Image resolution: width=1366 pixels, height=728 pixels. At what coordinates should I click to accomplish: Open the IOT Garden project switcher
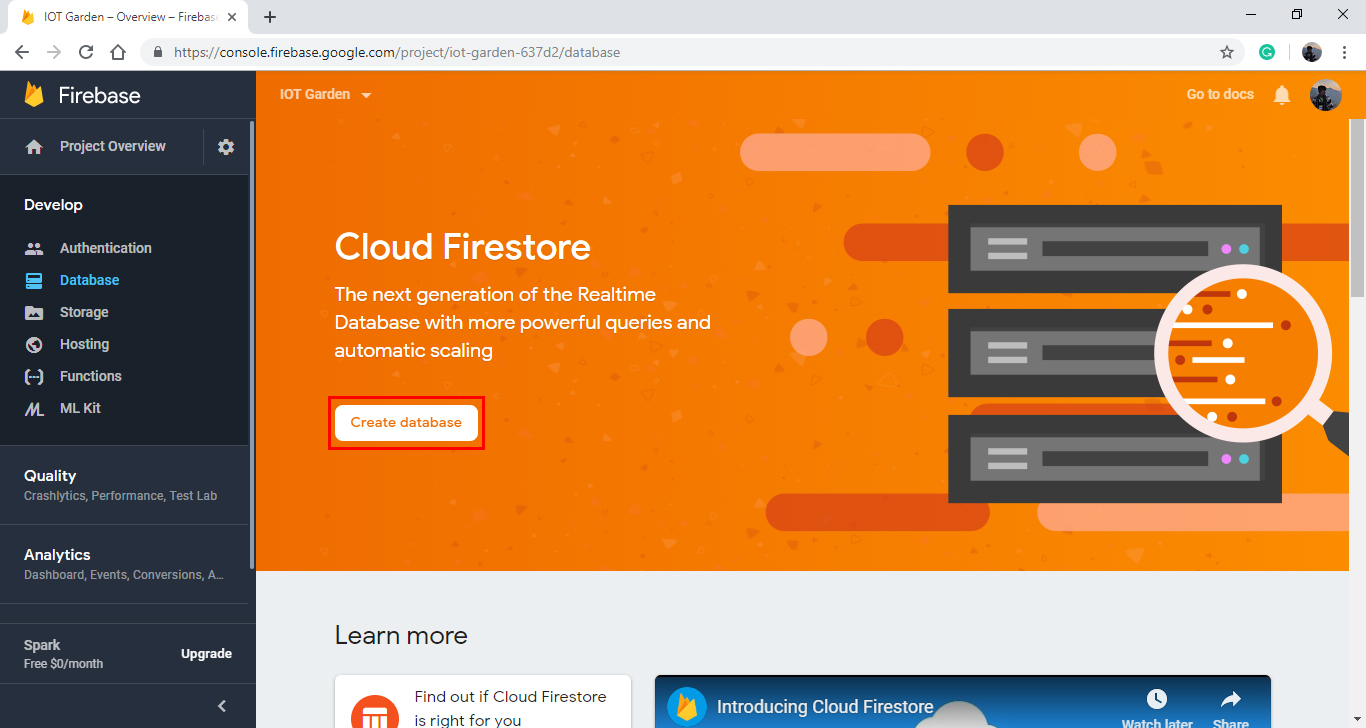[325, 94]
